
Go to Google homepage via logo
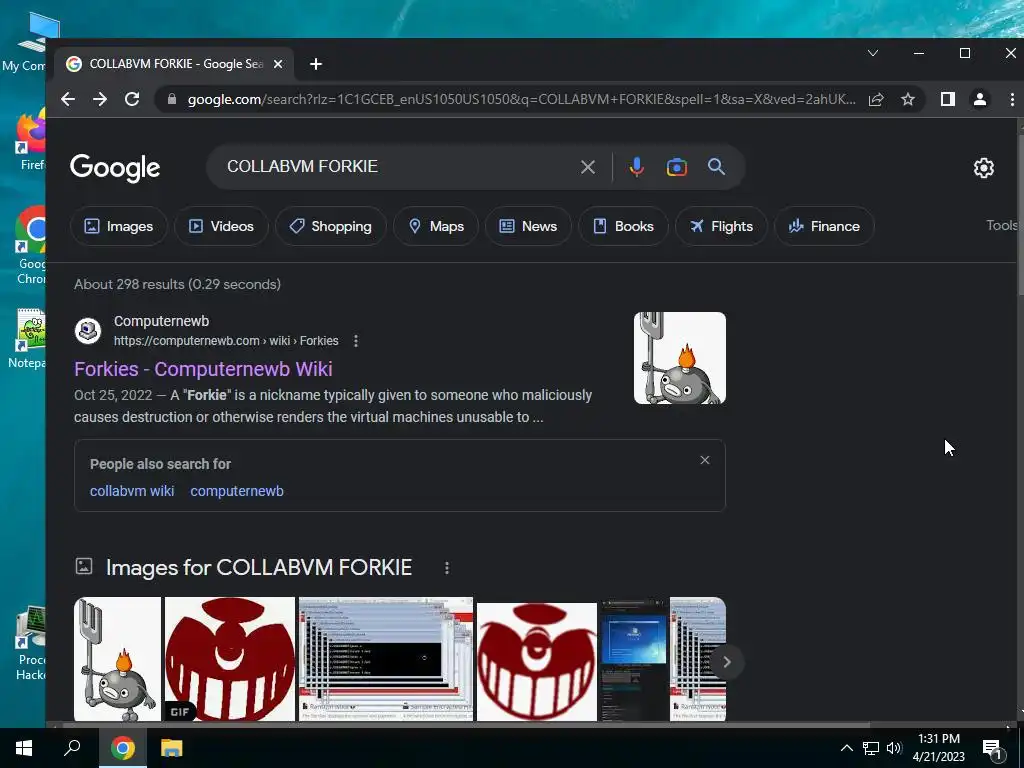click(x=115, y=168)
